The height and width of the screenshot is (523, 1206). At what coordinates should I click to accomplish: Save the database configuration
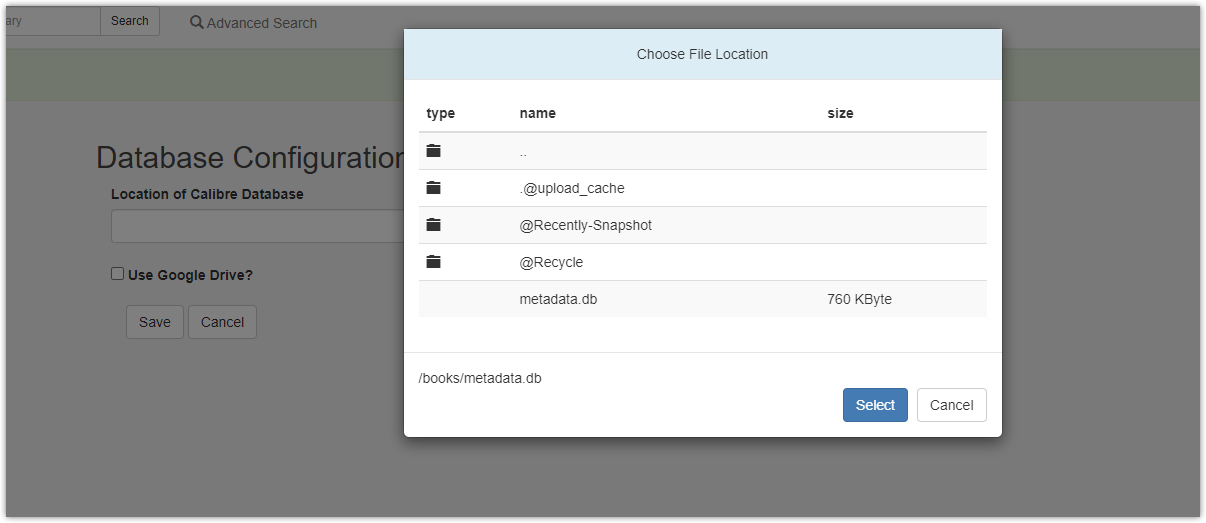click(155, 322)
